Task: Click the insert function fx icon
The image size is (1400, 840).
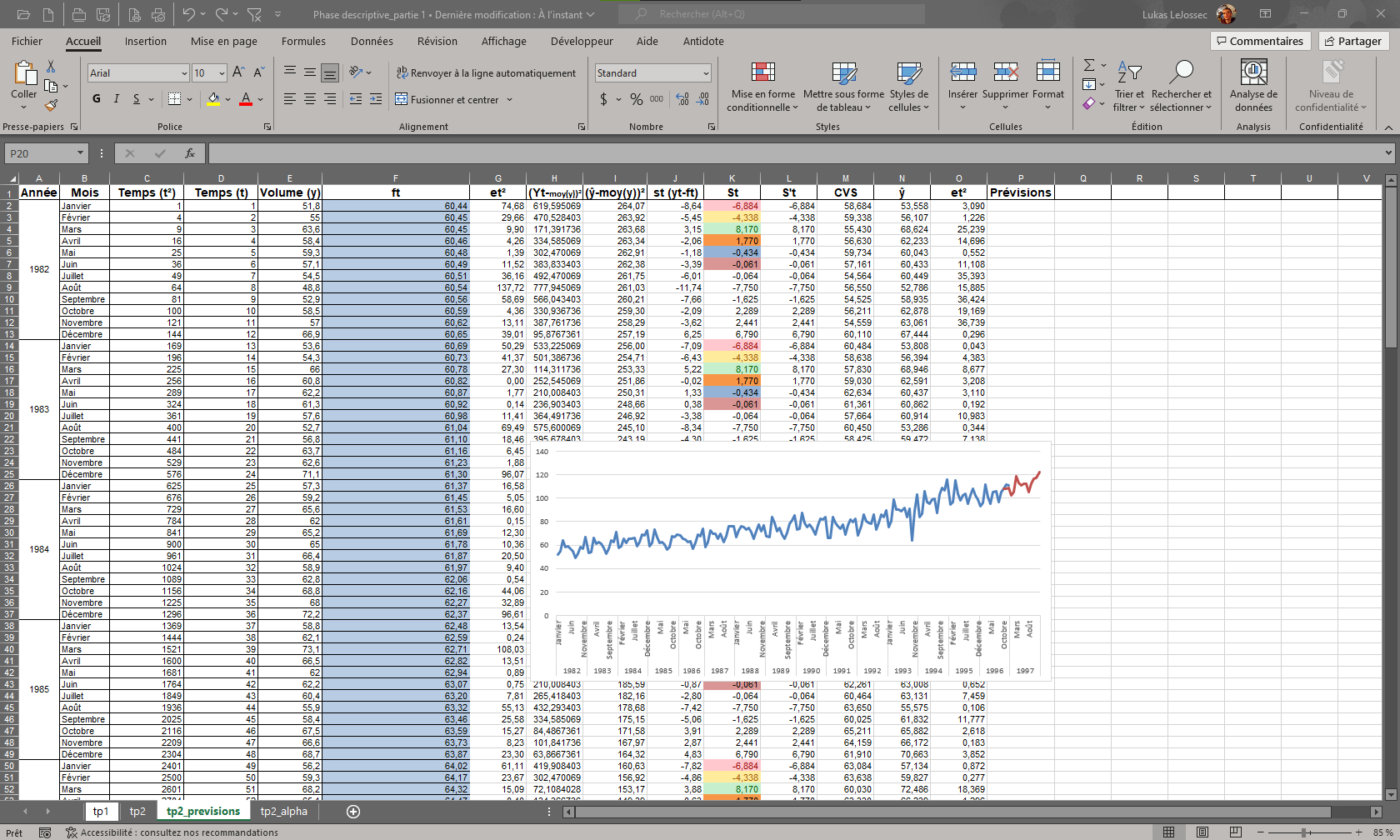Action: [x=190, y=153]
